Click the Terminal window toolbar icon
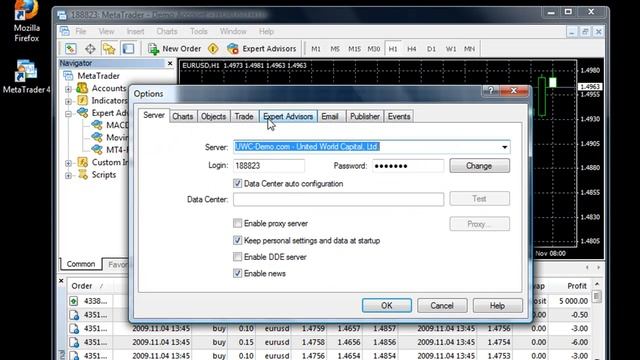 (x=128, y=49)
